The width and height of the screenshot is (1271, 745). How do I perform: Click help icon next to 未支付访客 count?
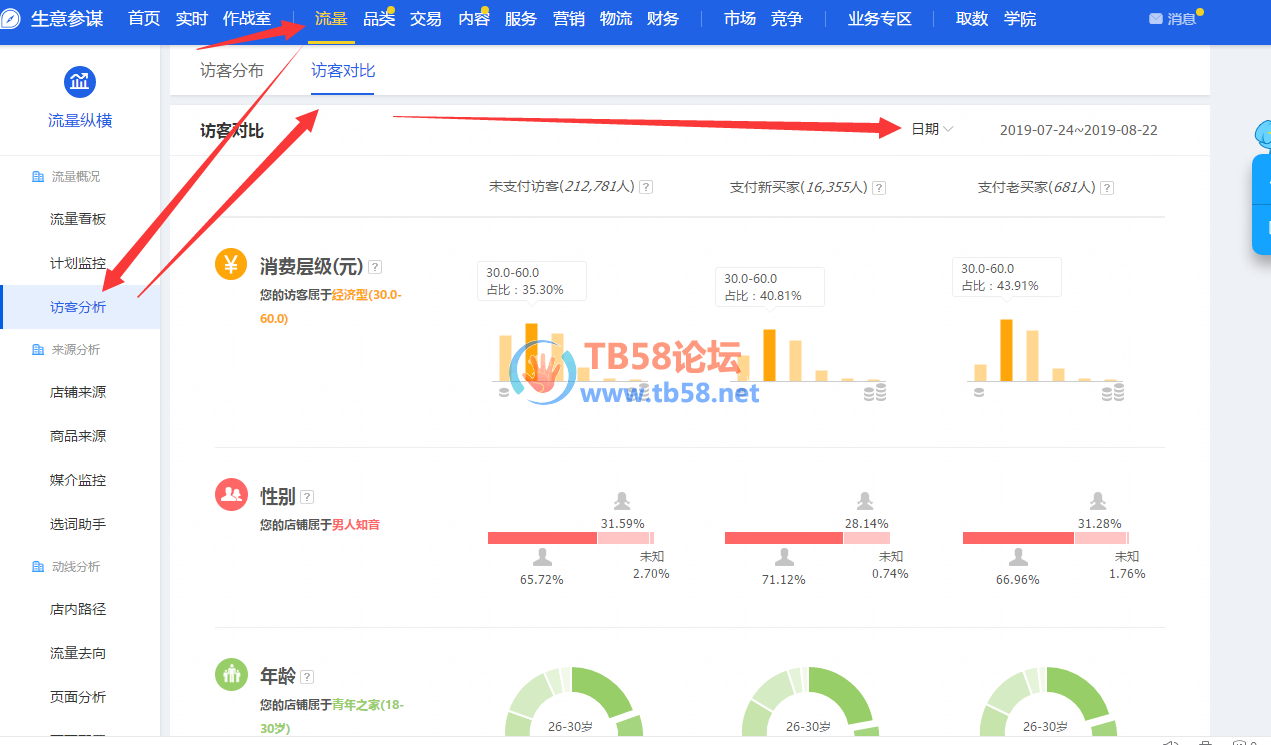[646, 187]
